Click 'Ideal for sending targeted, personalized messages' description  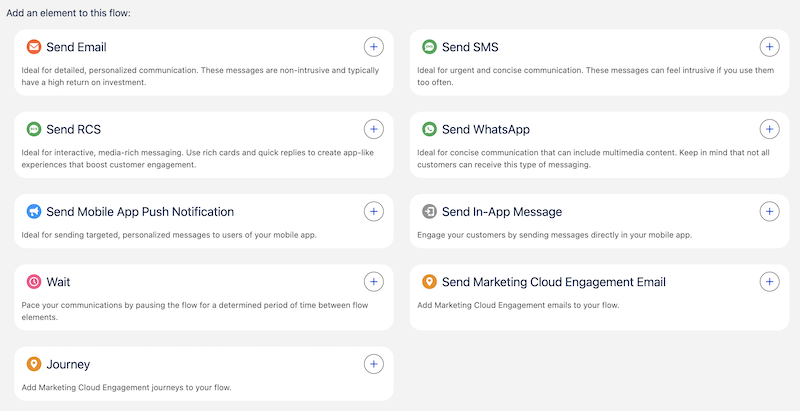click(x=169, y=235)
